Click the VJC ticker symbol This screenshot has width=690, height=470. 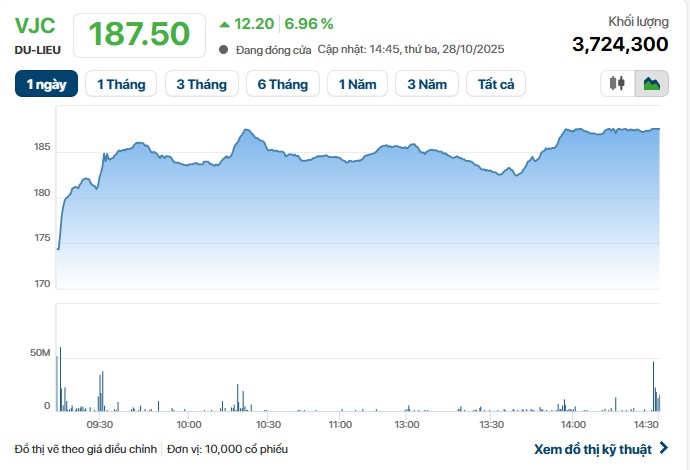click(35, 25)
